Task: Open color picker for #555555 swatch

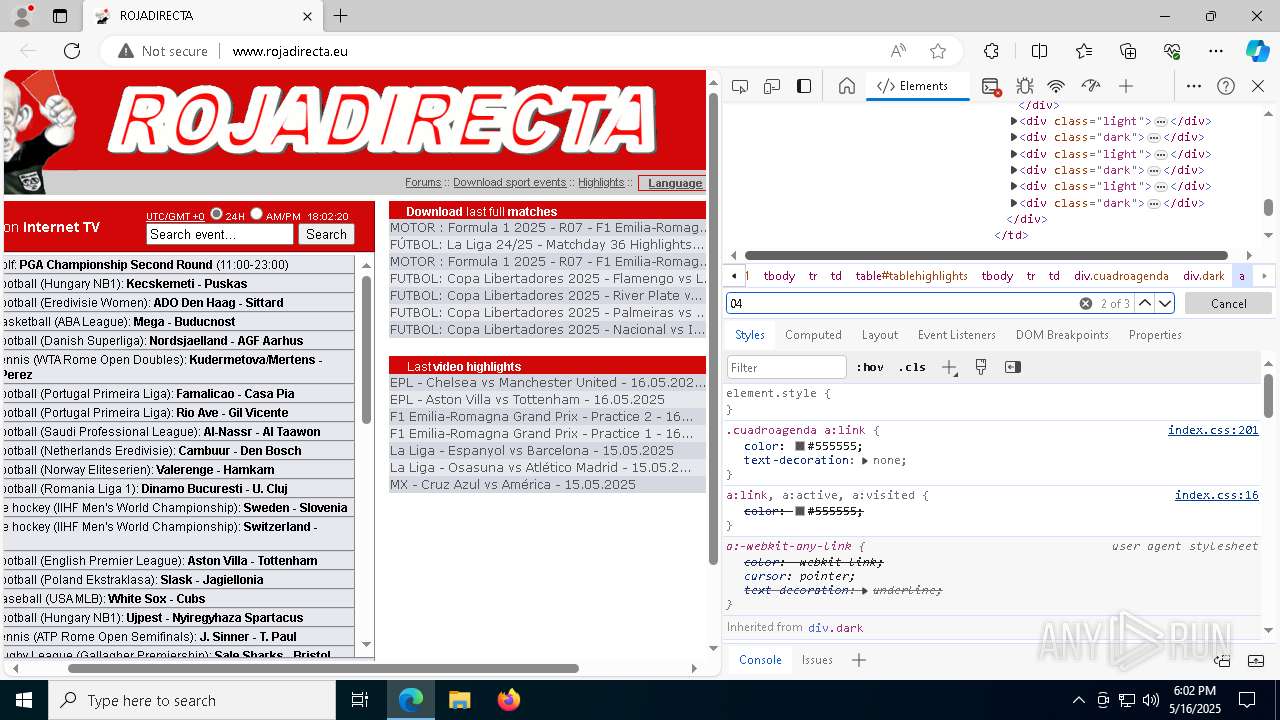Action: coord(800,446)
